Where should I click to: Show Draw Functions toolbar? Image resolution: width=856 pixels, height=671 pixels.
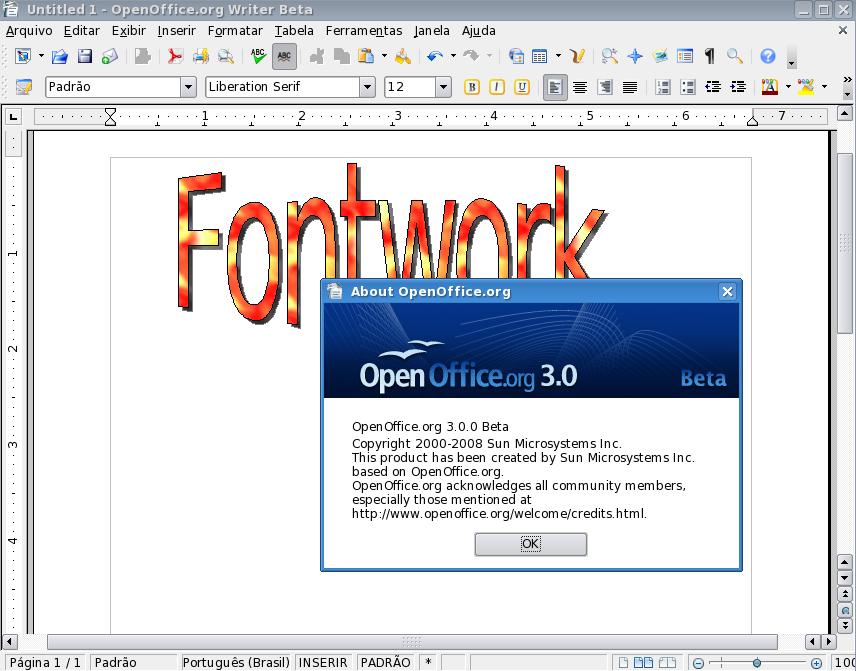point(577,56)
